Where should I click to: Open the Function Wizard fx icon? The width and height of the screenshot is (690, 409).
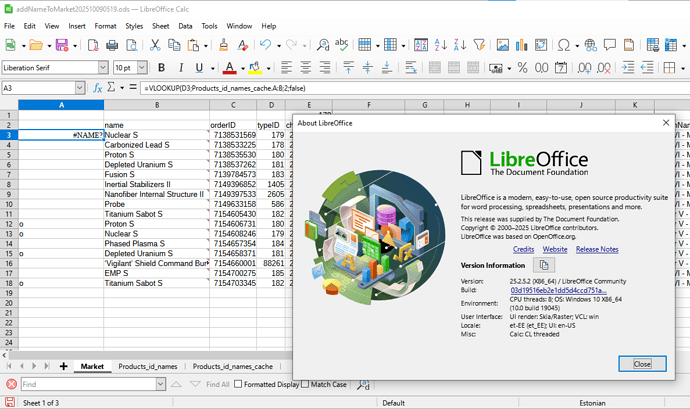tap(99, 88)
